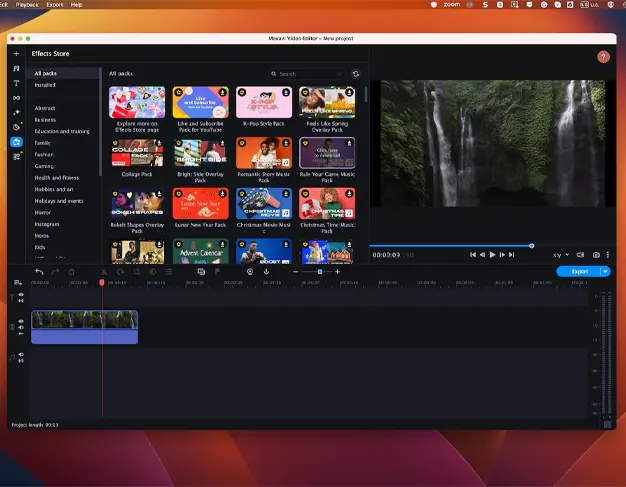Screen dimensions: 626x487
Task: Zoom out timeline with minus button
Action: click(x=295, y=272)
